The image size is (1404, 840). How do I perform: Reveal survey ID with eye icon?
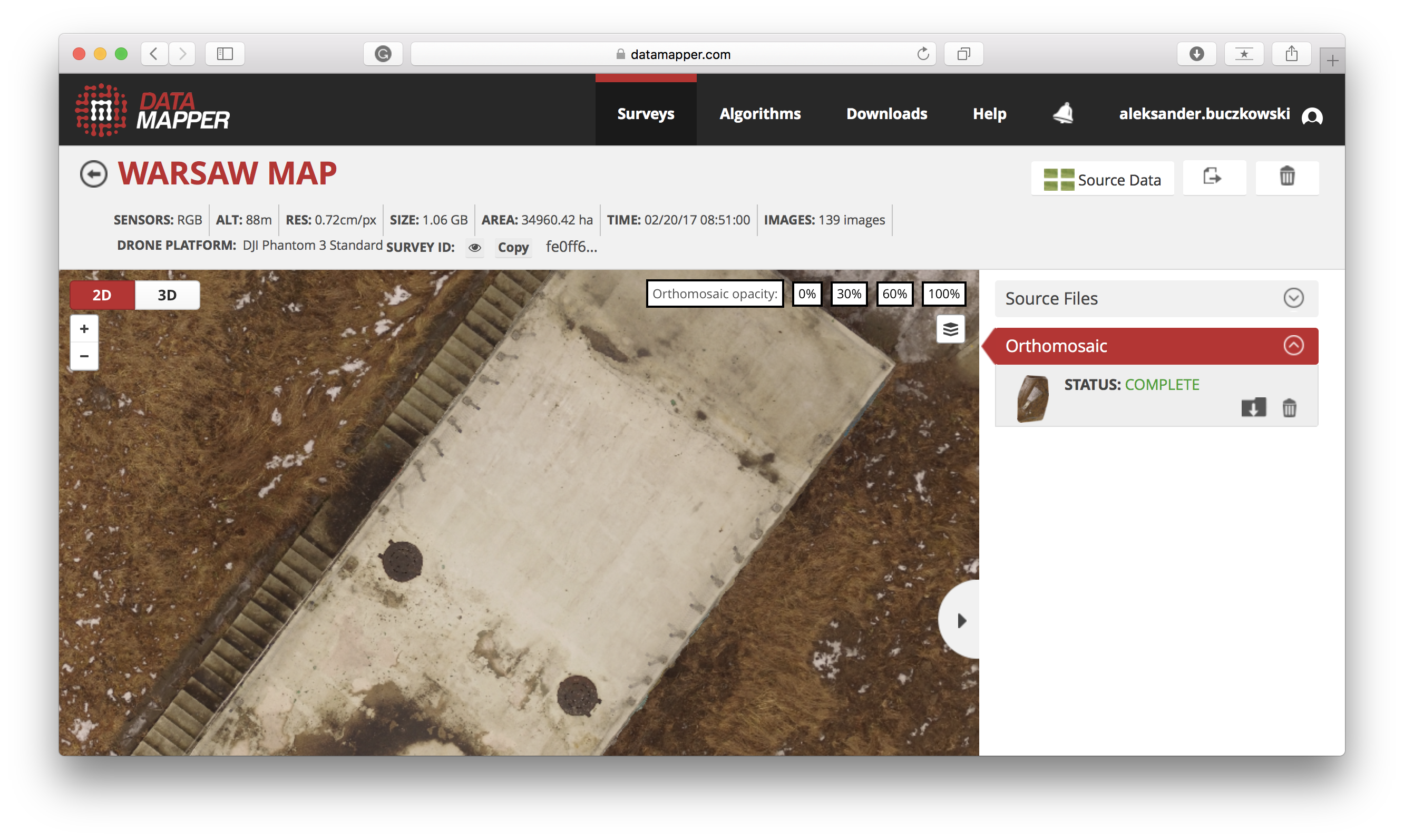pos(474,247)
